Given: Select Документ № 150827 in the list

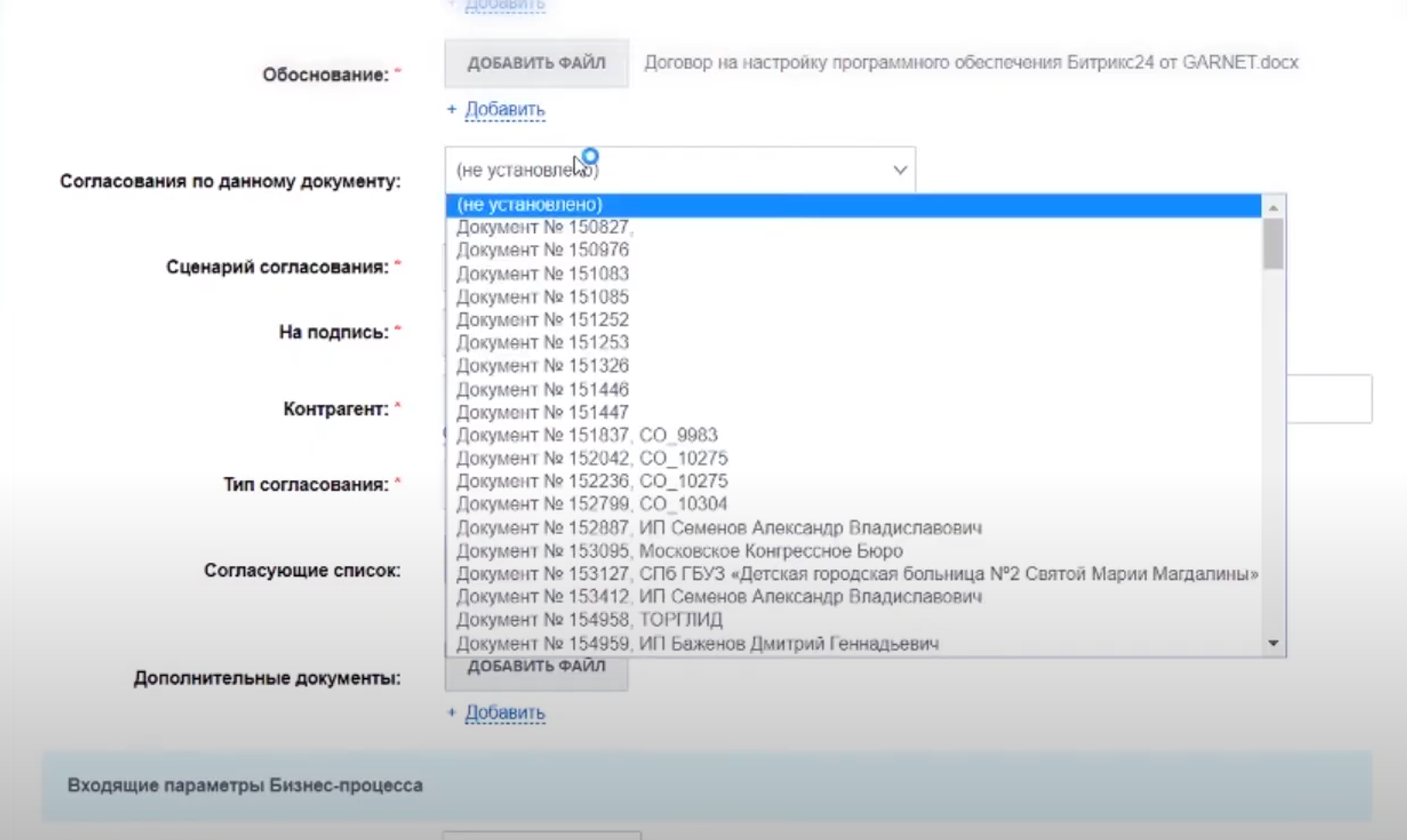Looking at the screenshot, I should click(x=853, y=227).
